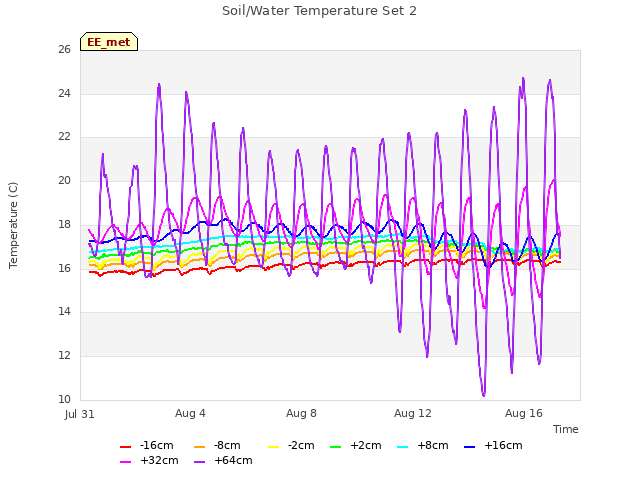The height and width of the screenshot is (480, 640).
Task: Click the 20 y-axis tick label
Action: (x=64, y=180)
